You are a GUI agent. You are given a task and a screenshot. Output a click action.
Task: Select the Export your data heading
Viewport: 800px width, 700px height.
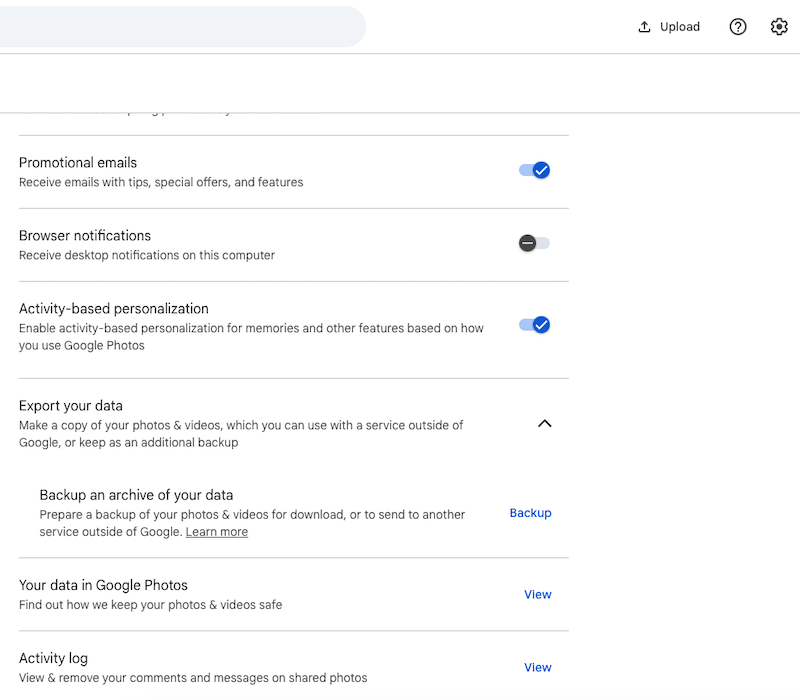click(x=71, y=406)
